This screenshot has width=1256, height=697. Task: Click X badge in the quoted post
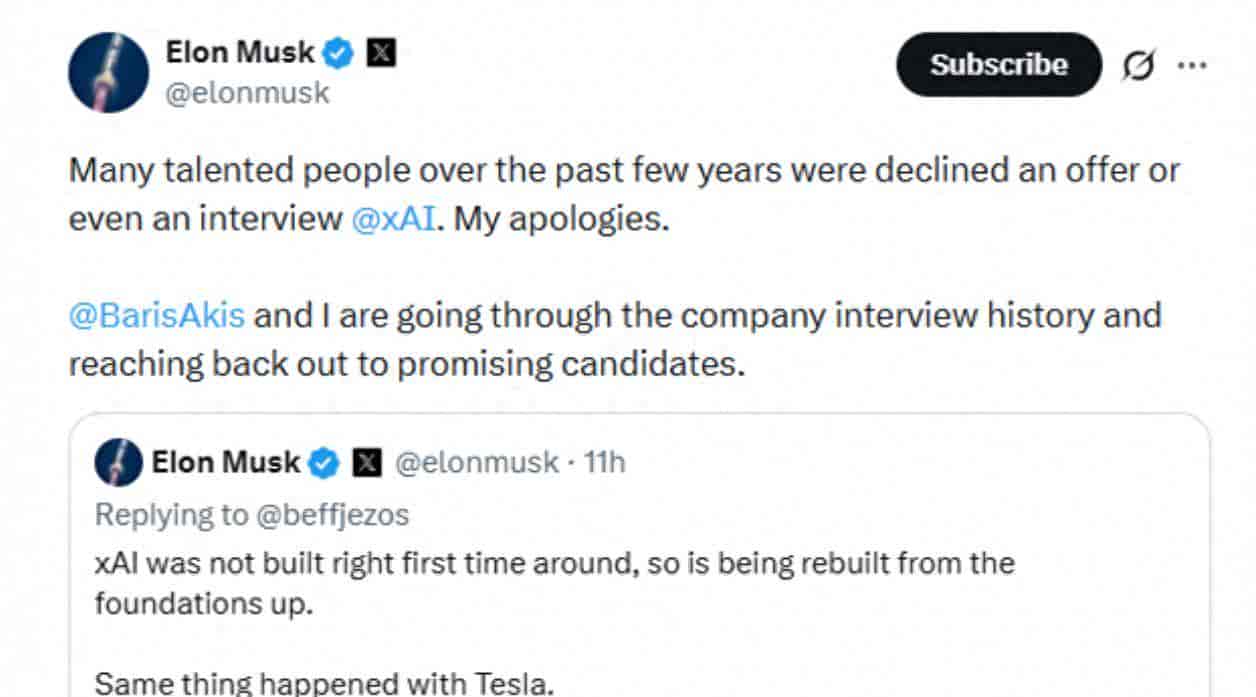pyautogui.click(x=368, y=462)
